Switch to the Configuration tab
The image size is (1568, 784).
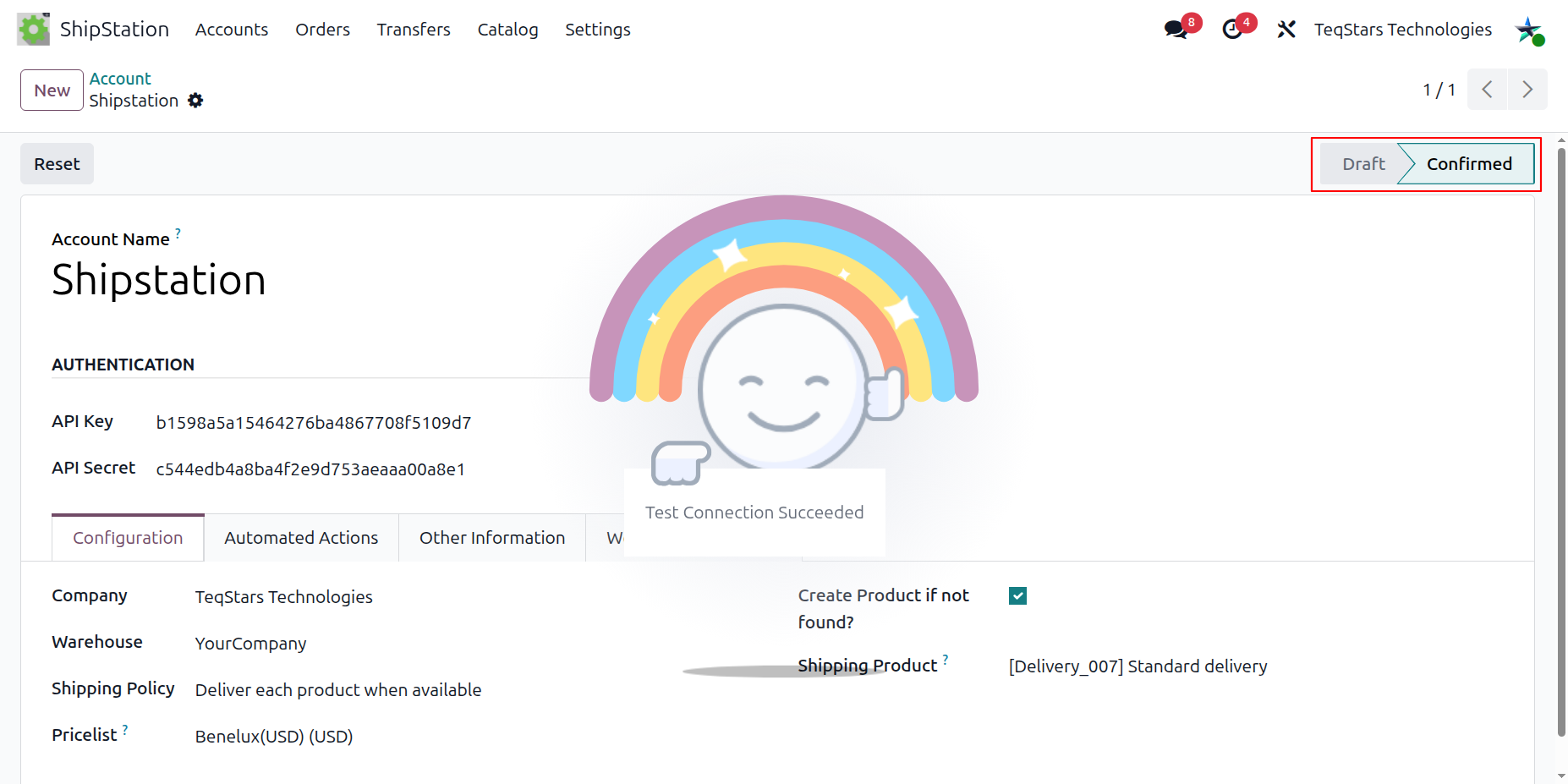pos(128,538)
